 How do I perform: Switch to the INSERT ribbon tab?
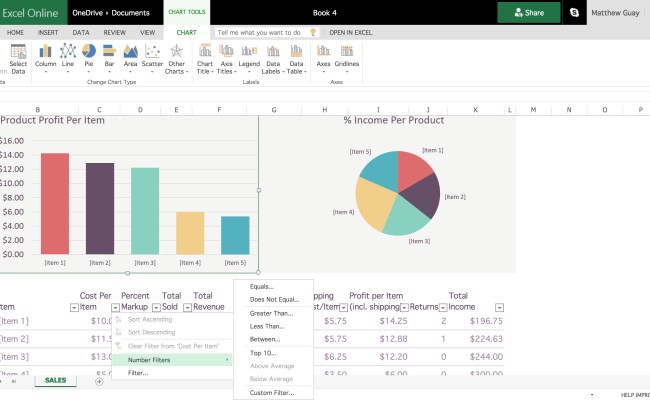48,32
